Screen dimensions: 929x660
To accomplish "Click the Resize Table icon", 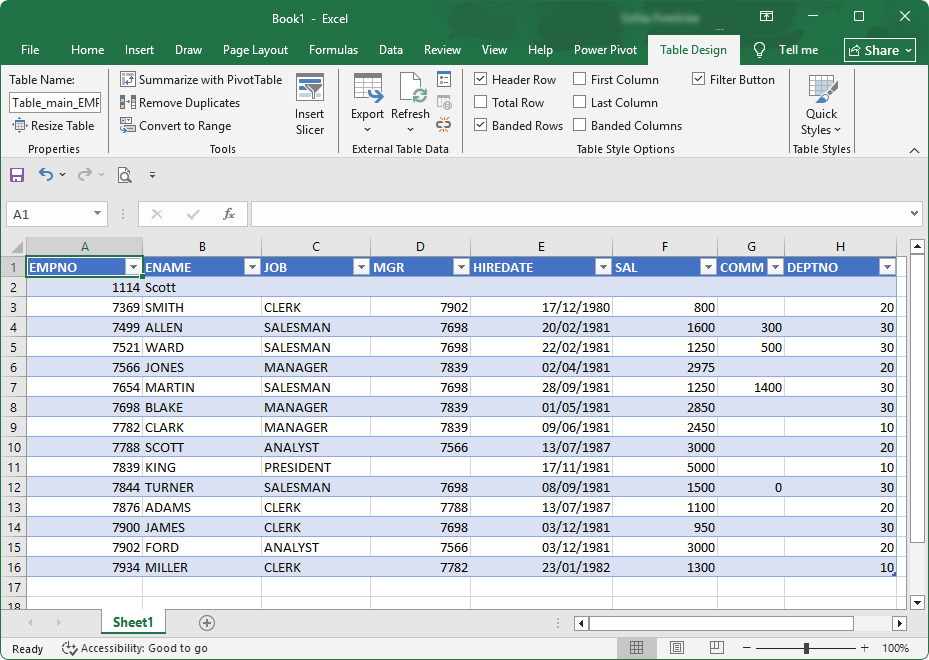I will (x=20, y=125).
